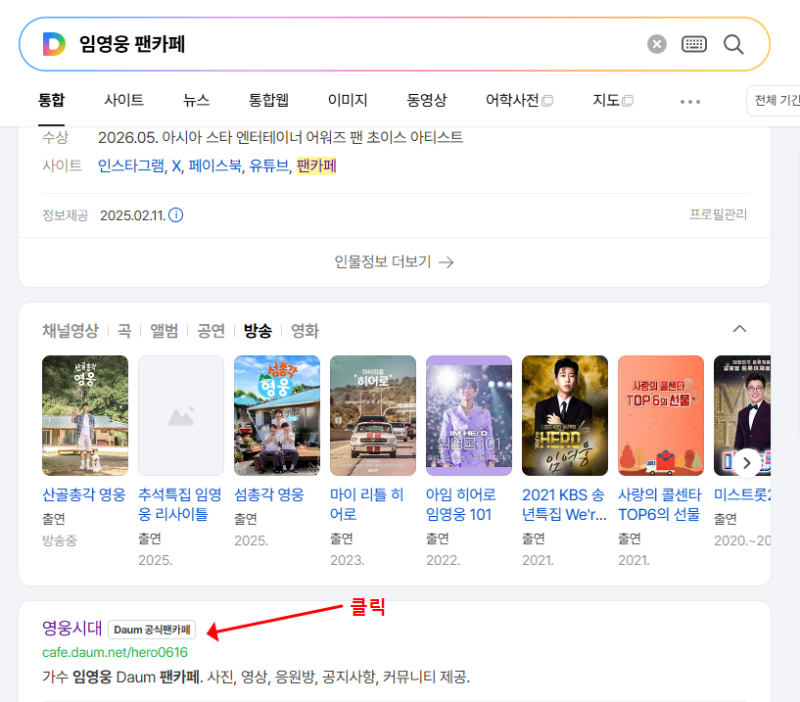
Task: Clear the search query with the X icon
Action: point(657,44)
